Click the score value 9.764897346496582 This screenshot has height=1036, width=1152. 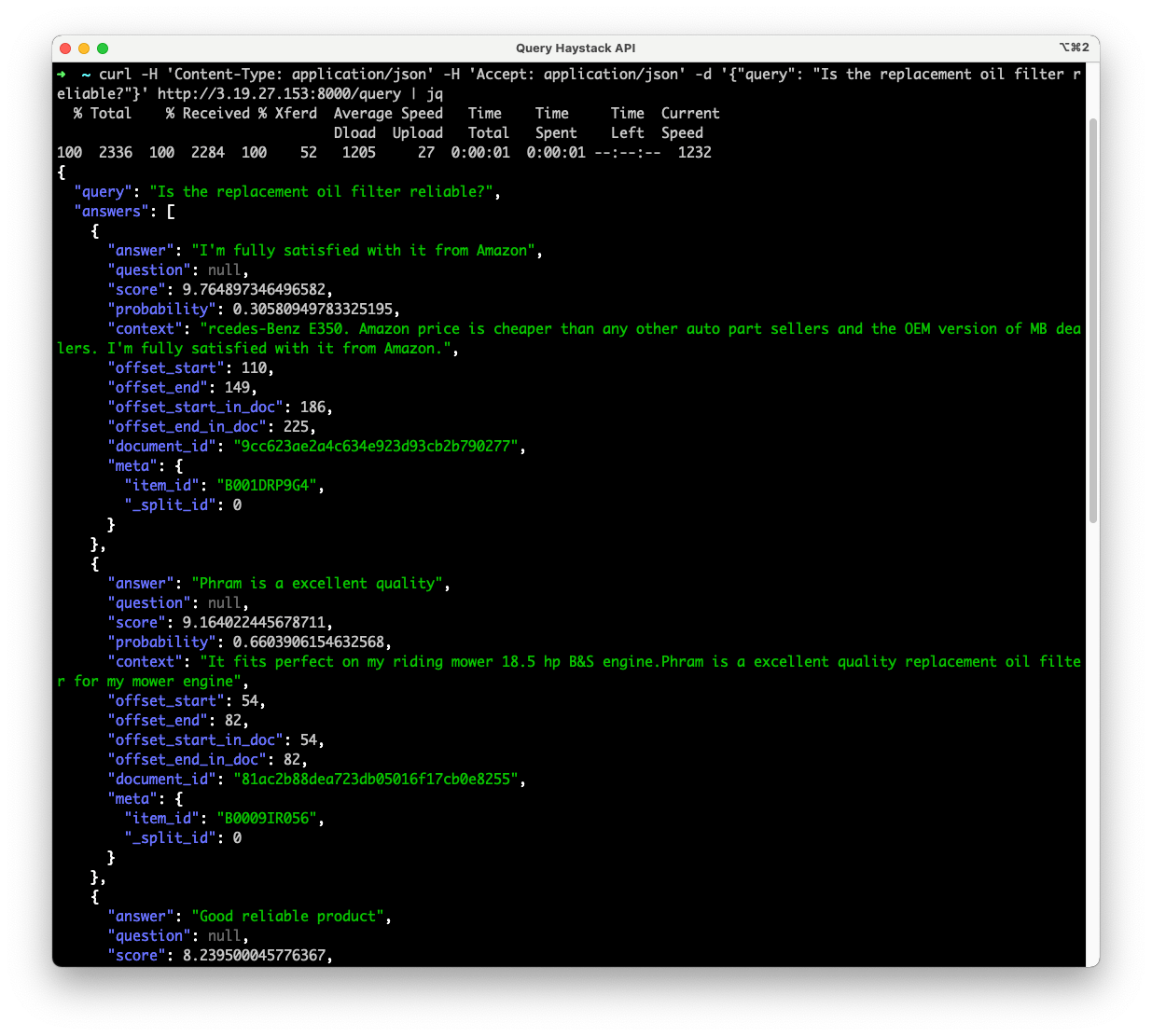tap(254, 290)
